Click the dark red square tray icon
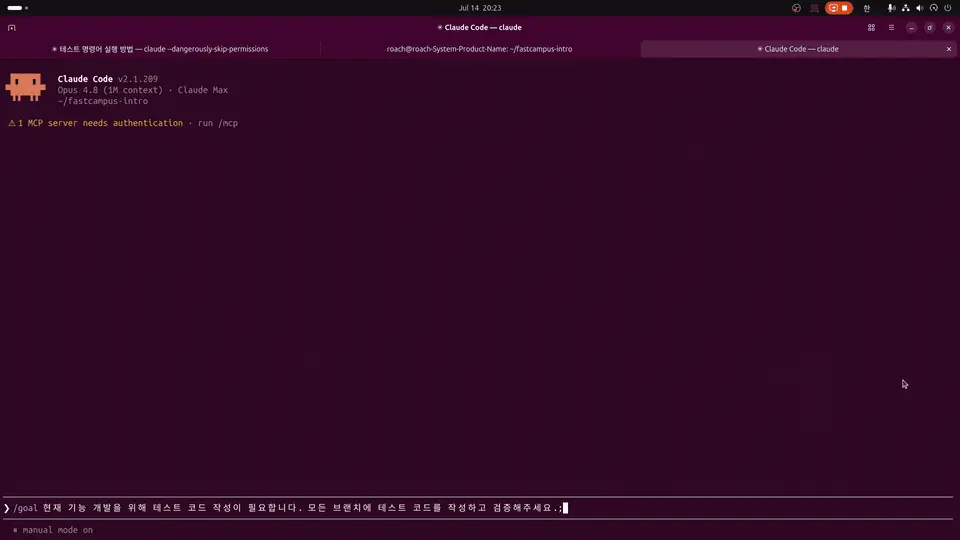This screenshot has width=960, height=540. click(x=814, y=8)
